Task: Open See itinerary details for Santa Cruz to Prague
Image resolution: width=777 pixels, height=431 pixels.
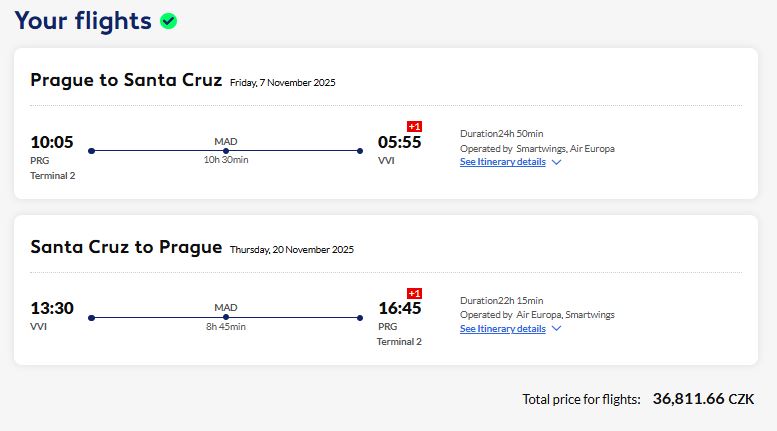Action: pyautogui.click(x=503, y=328)
